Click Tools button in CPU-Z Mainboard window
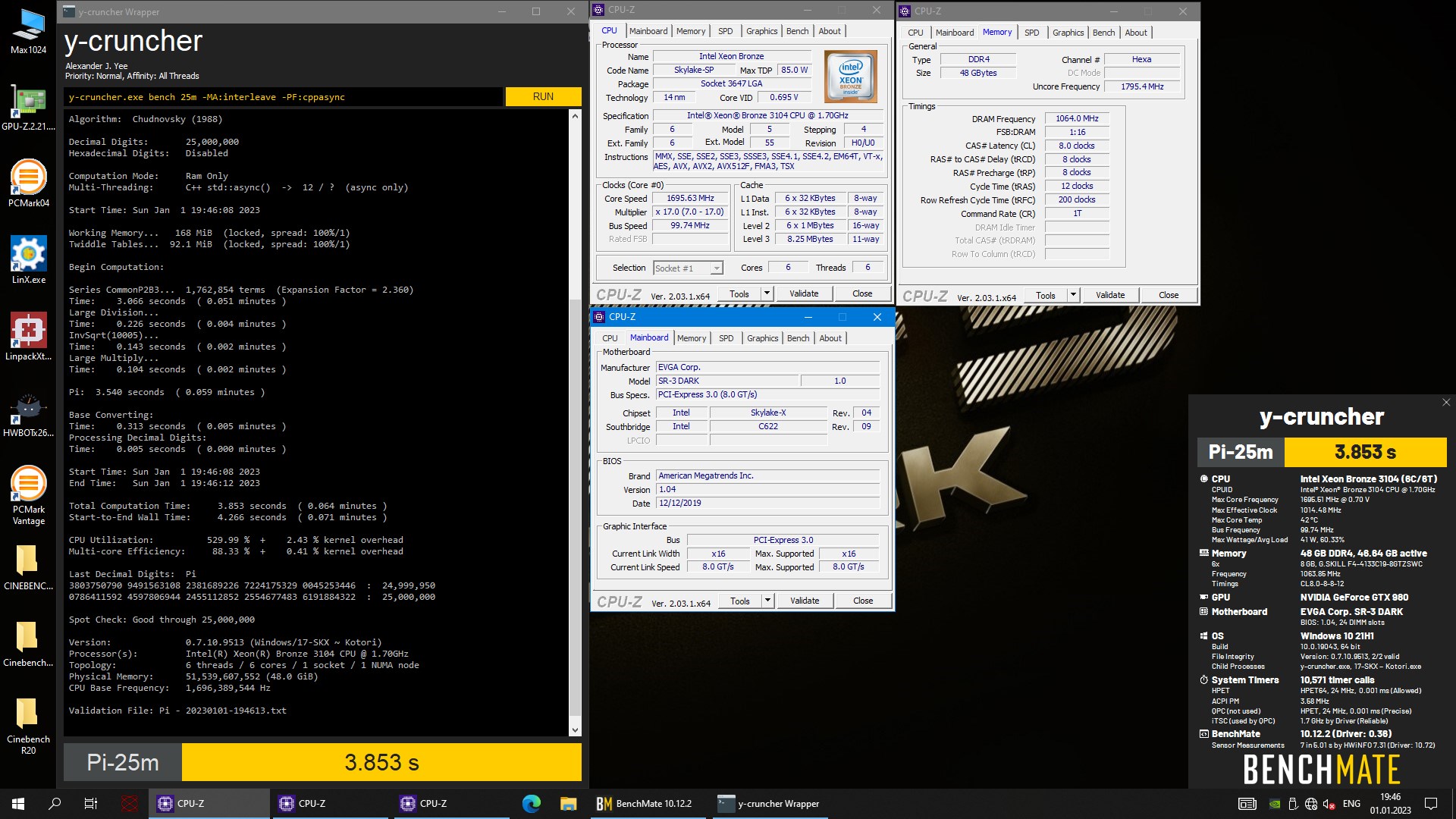 point(740,601)
